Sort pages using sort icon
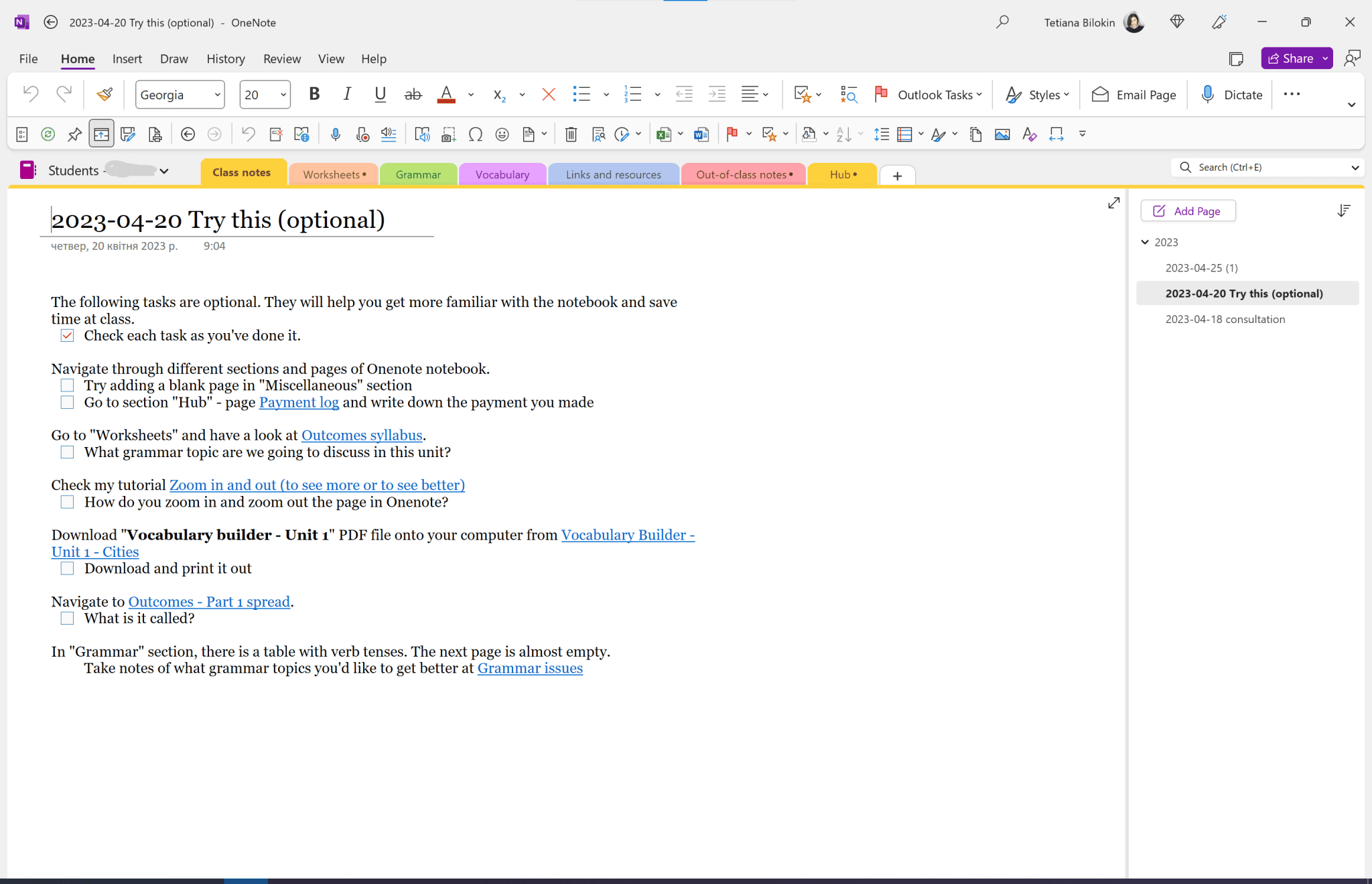 tap(1343, 211)
